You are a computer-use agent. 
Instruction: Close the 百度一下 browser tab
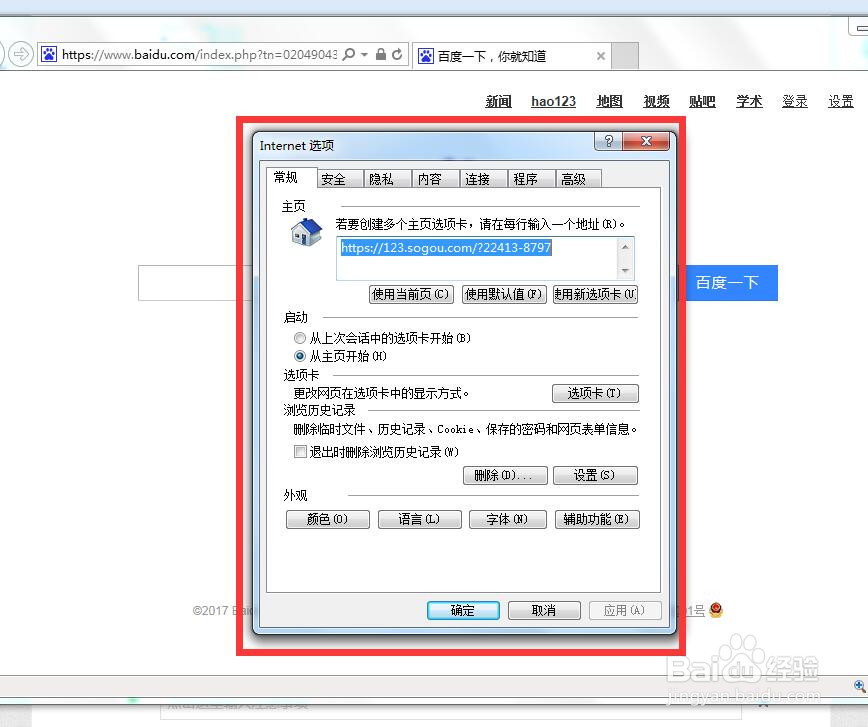pyautogui.click(x=601, y=56)
